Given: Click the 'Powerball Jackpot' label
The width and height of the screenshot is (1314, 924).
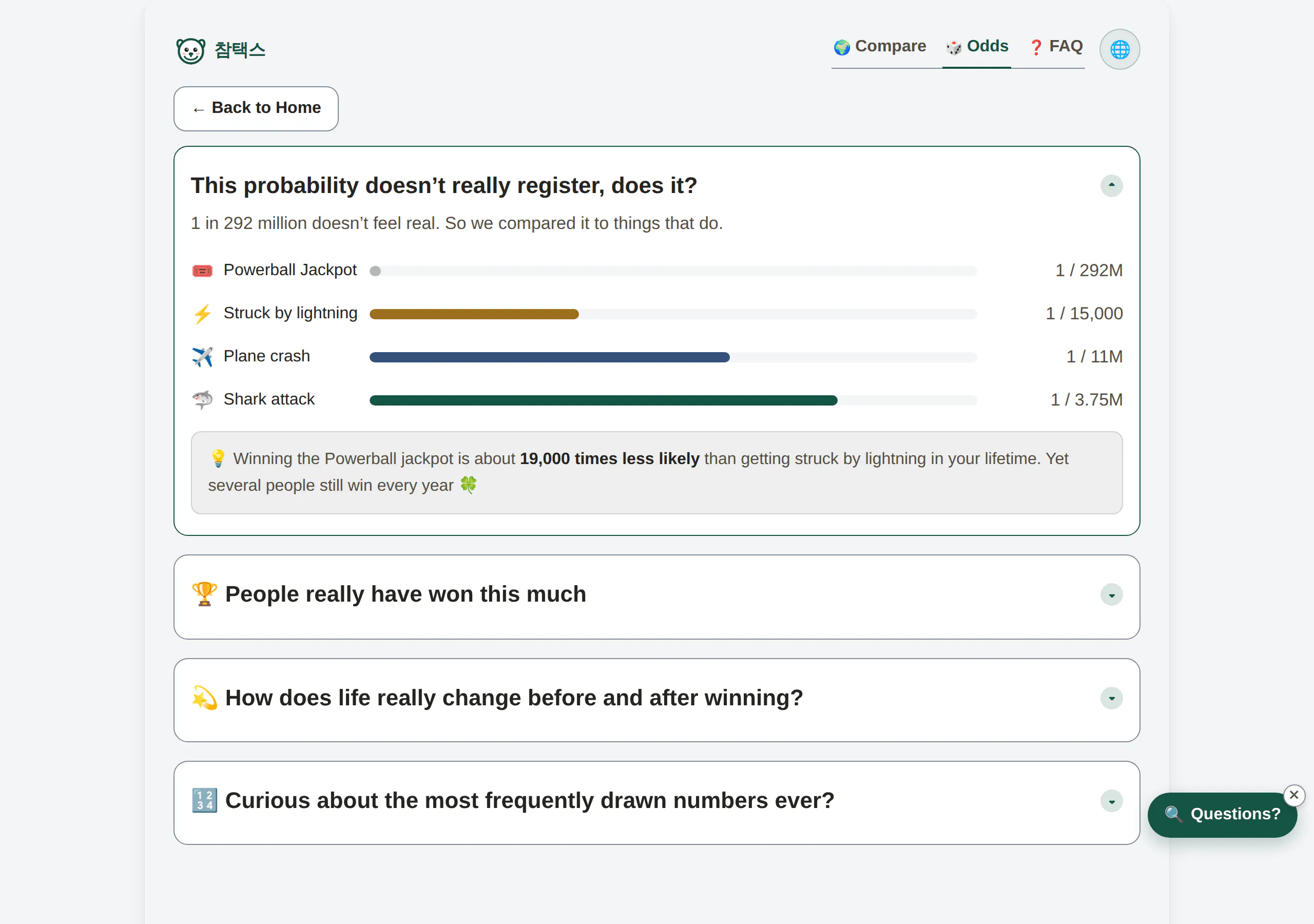Looking at the screenshot, I should click(289, 269).
